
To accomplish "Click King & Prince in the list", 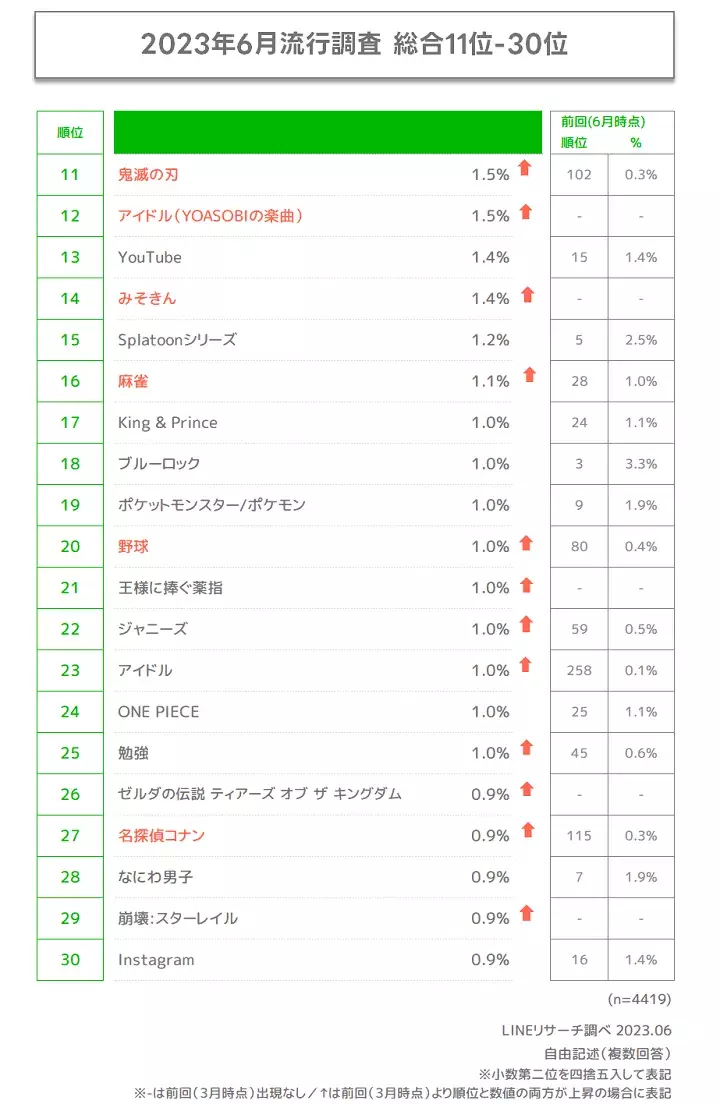I will pos(167,423).
